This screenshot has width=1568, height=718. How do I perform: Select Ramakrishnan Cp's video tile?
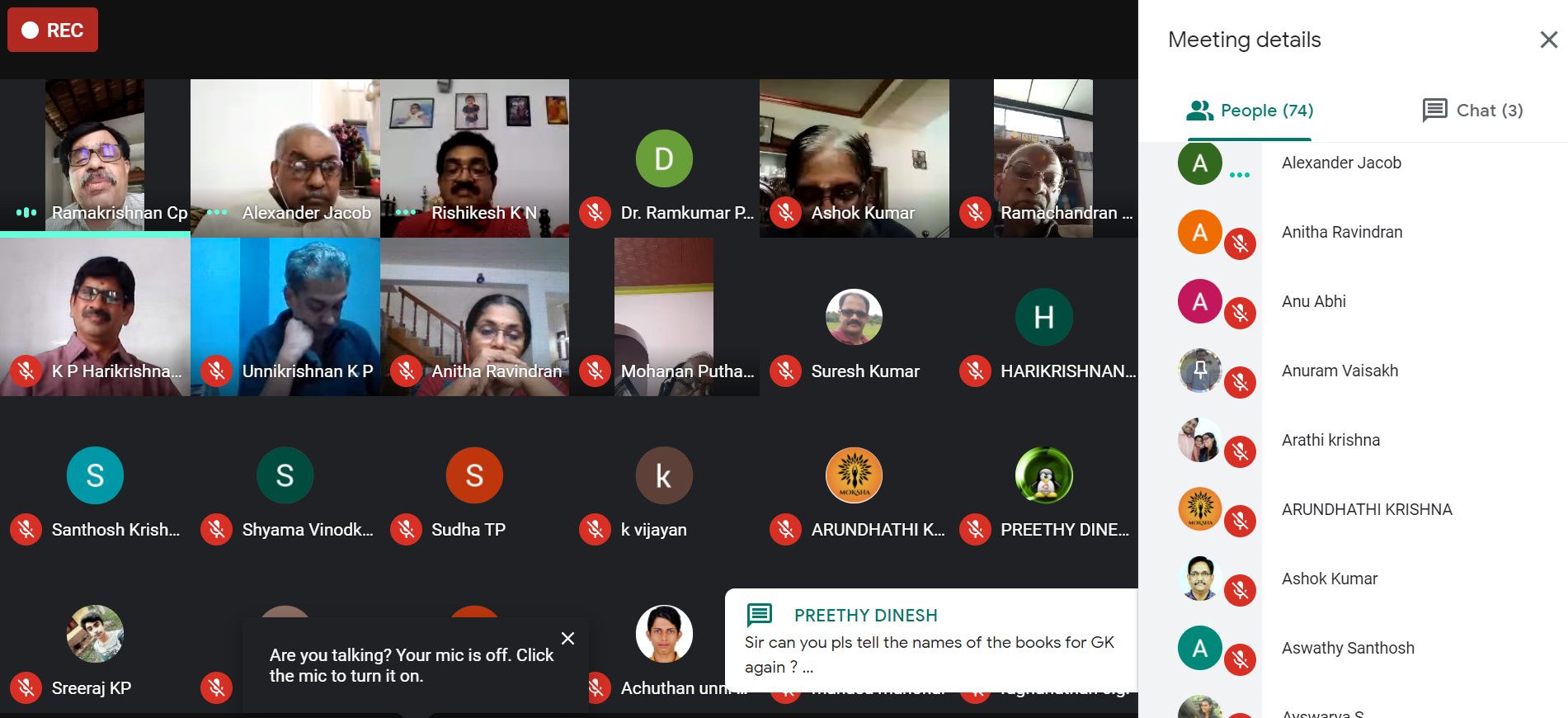[x=95, y=158]
